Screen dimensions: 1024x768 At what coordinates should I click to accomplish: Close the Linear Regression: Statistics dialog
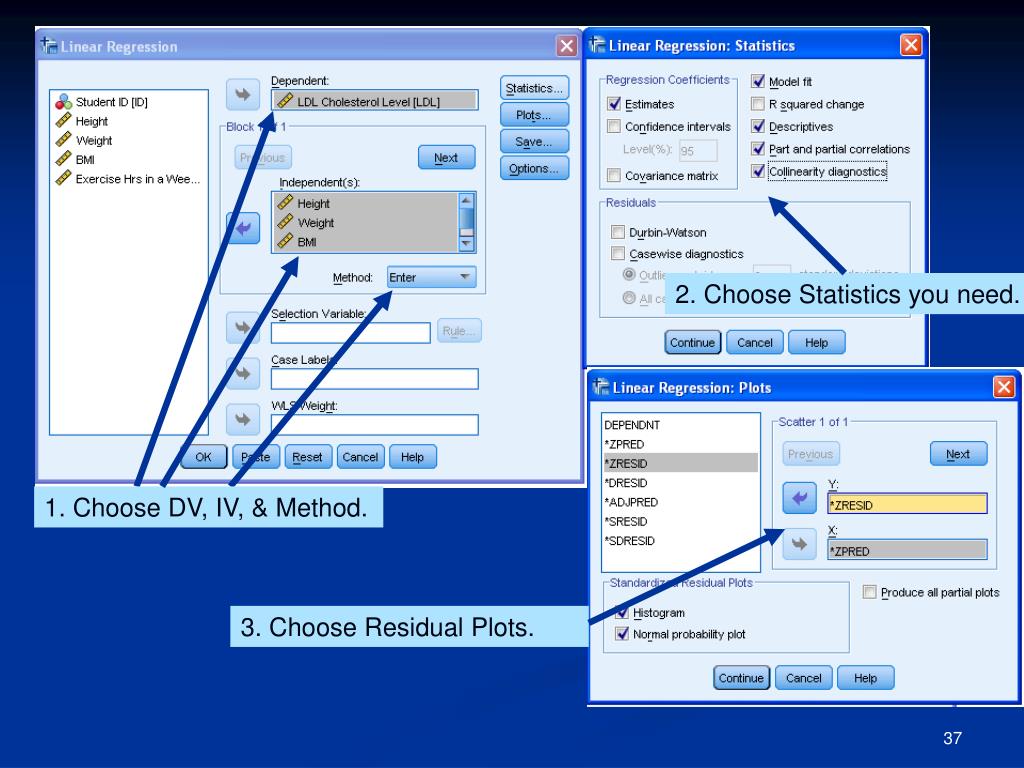(910, 45)
